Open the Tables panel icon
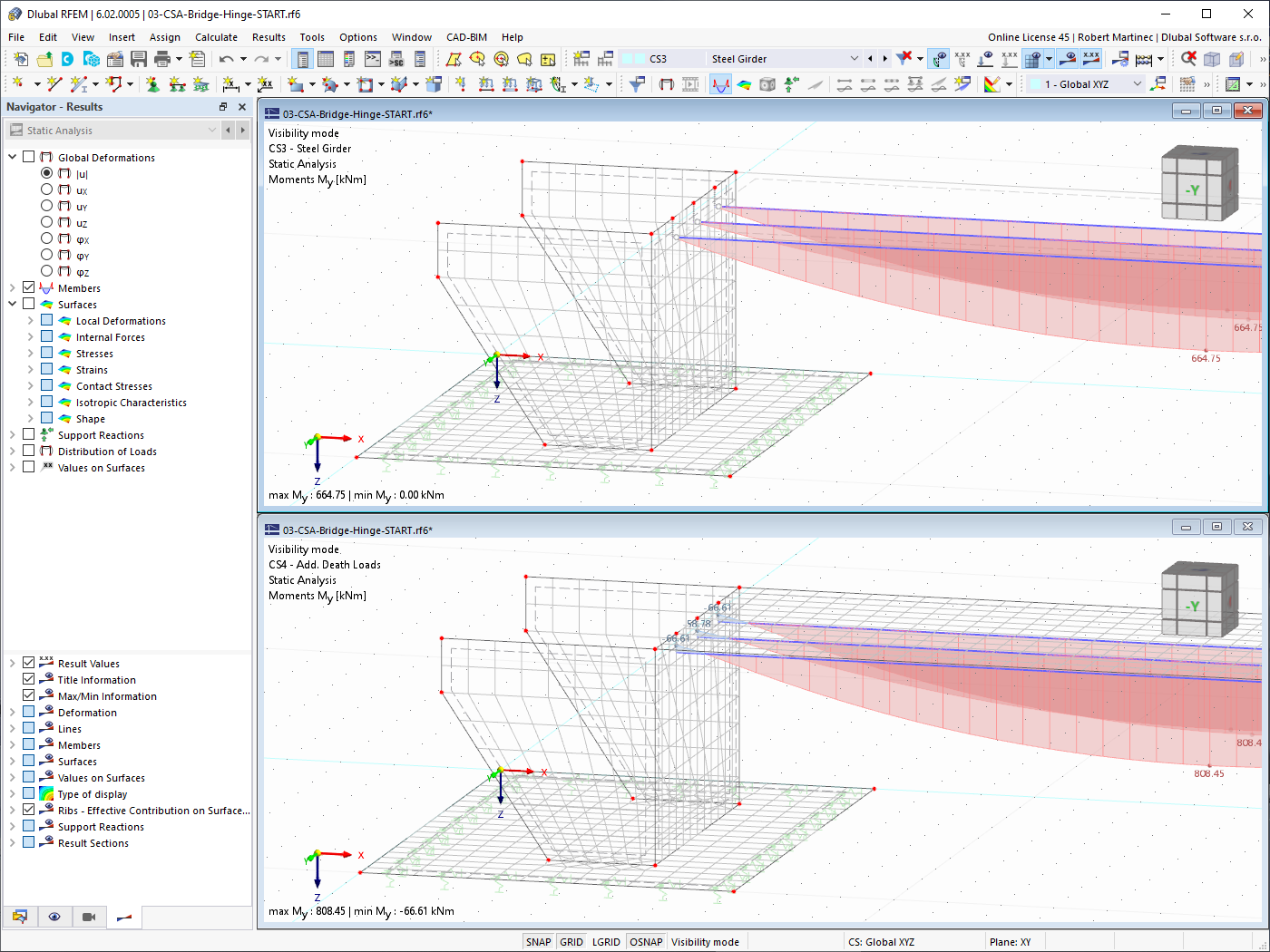The height and width of the screenshot is (952, 1270). (326, 59)
